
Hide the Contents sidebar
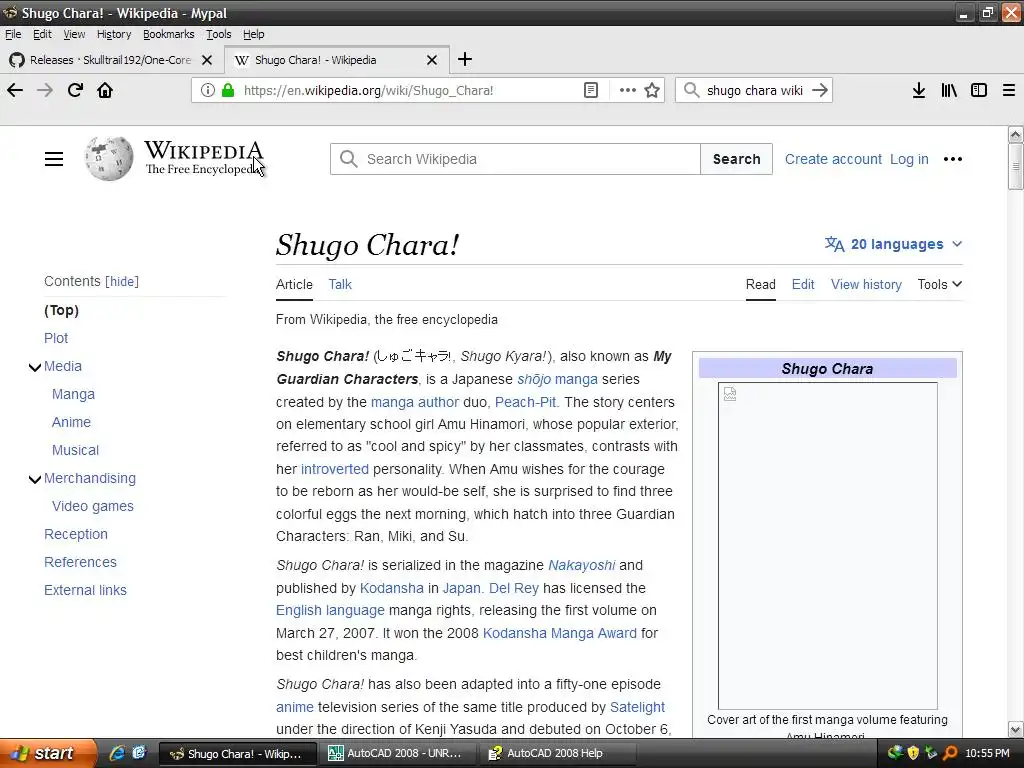point(122,281)
